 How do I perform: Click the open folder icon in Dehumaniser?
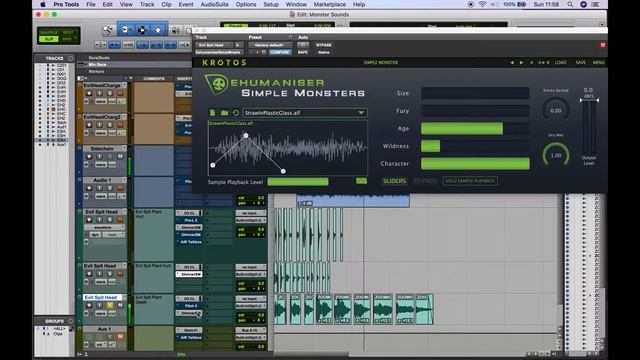[x=224, y=113]
